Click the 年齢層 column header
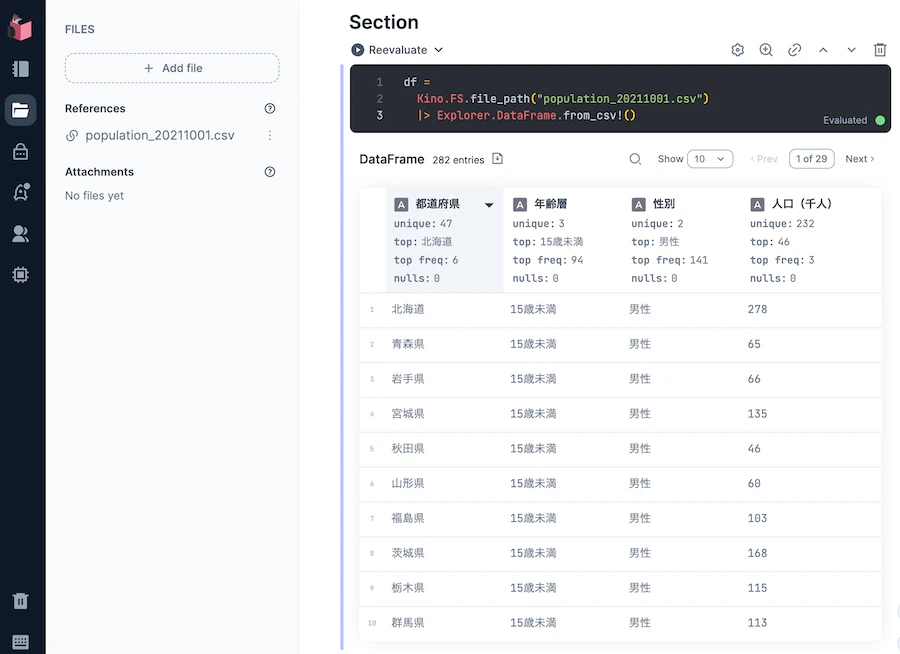 [550, 204]
